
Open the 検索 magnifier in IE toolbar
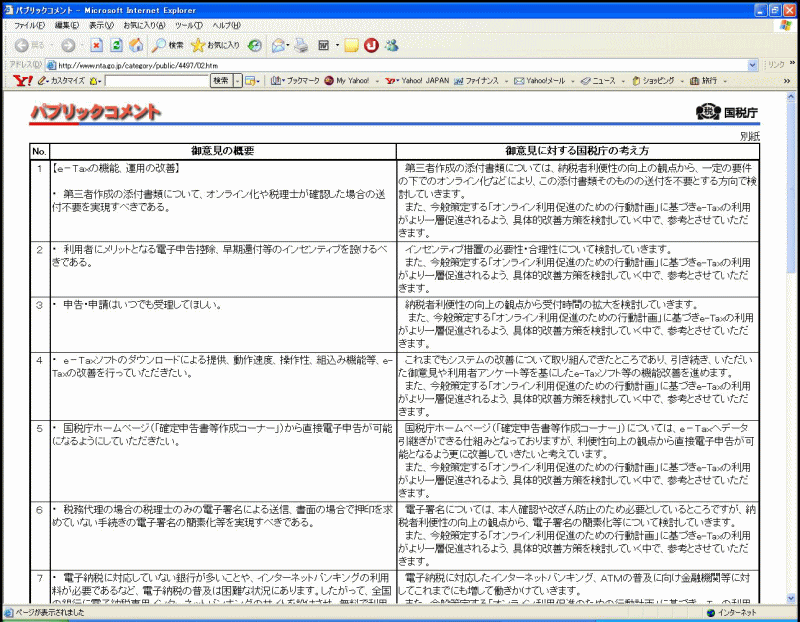click(168, 45)
